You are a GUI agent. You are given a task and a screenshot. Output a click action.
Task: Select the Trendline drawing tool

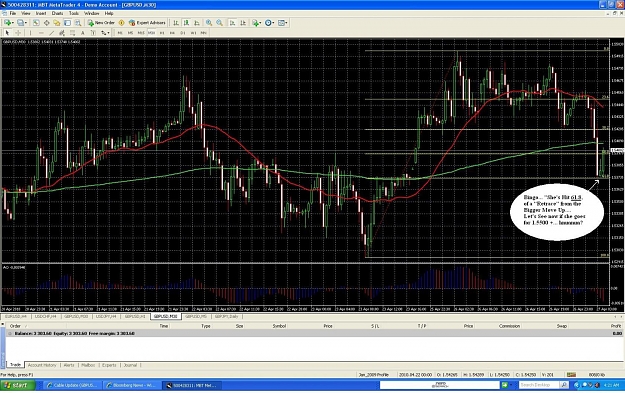pyautogui.click(x=51, y=33)
